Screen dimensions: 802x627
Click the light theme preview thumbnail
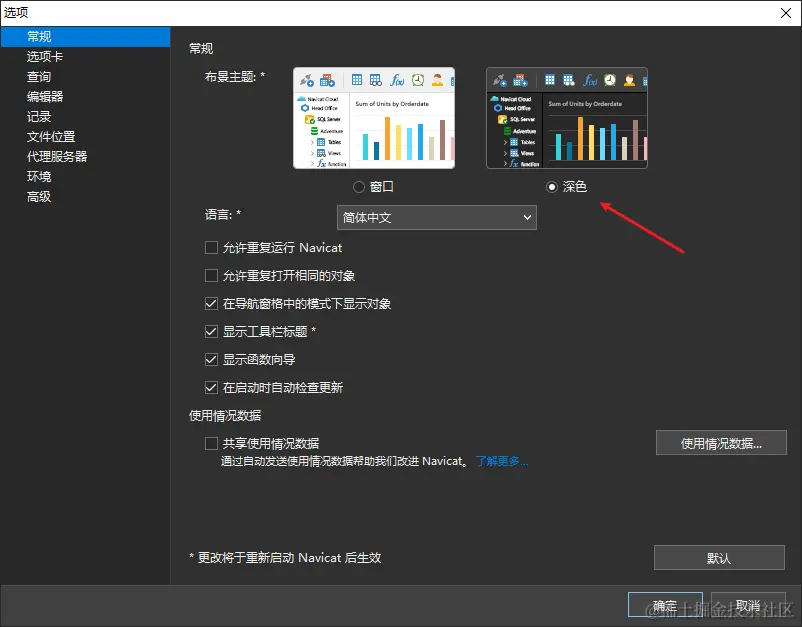(374, 118)
